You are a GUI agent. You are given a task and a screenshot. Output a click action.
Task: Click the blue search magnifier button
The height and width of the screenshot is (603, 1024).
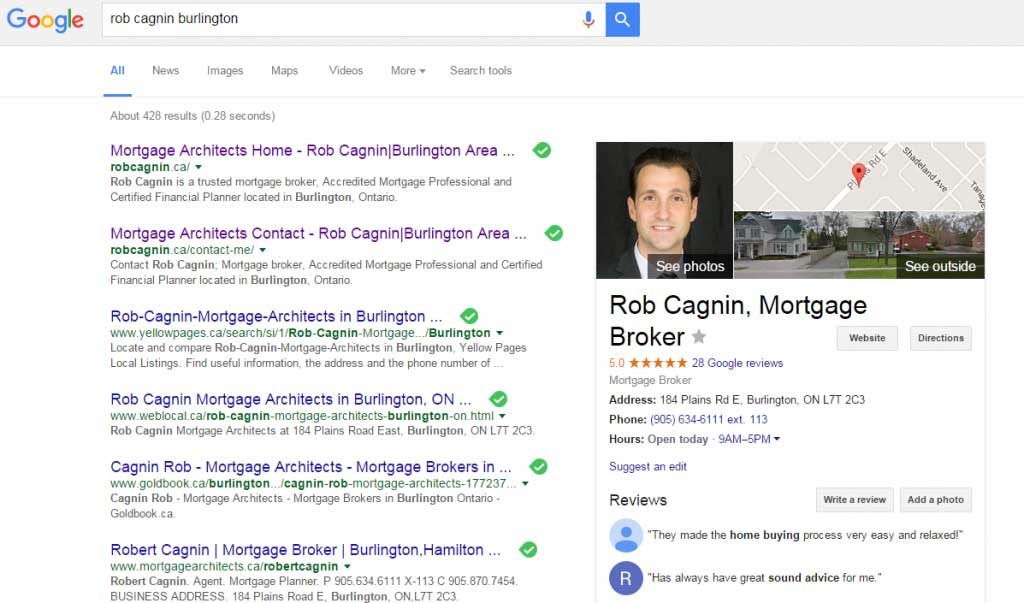pyautogui.click(x=622, y=19)
